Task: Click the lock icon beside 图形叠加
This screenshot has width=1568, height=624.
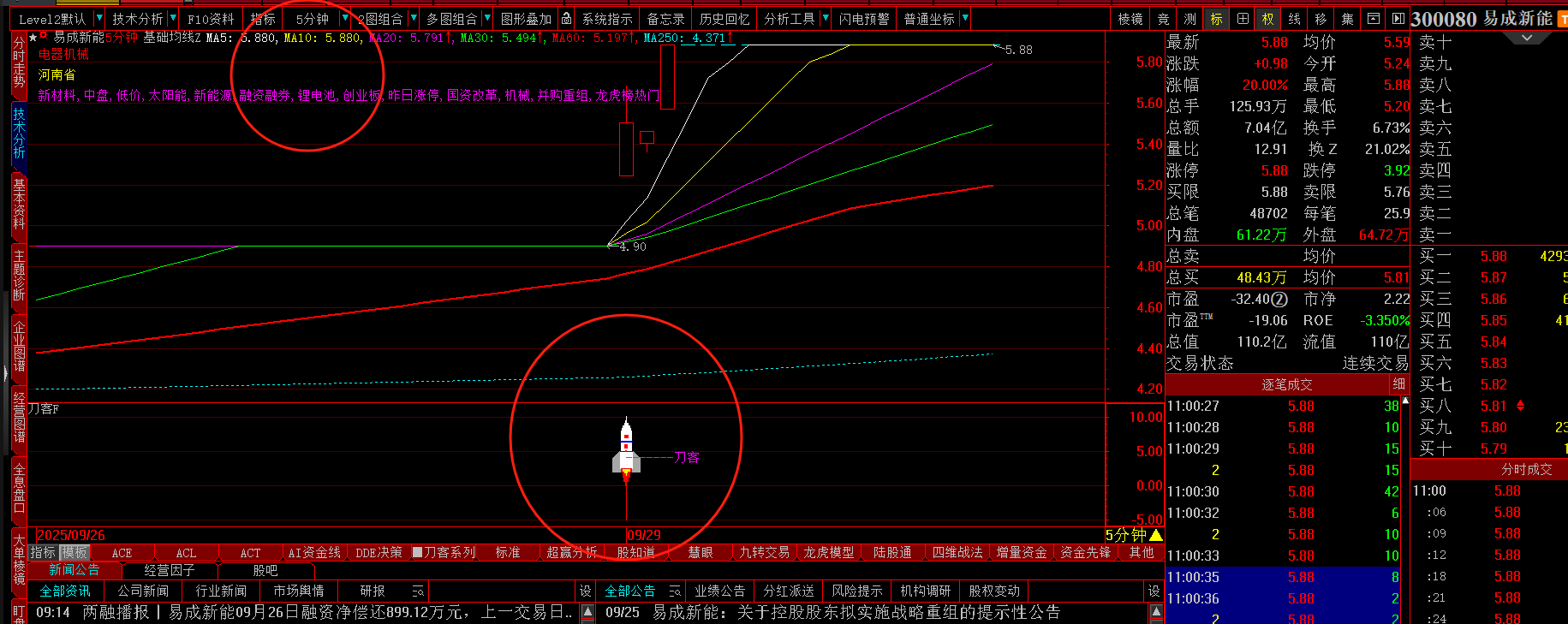Action: (x=566, y=19)
